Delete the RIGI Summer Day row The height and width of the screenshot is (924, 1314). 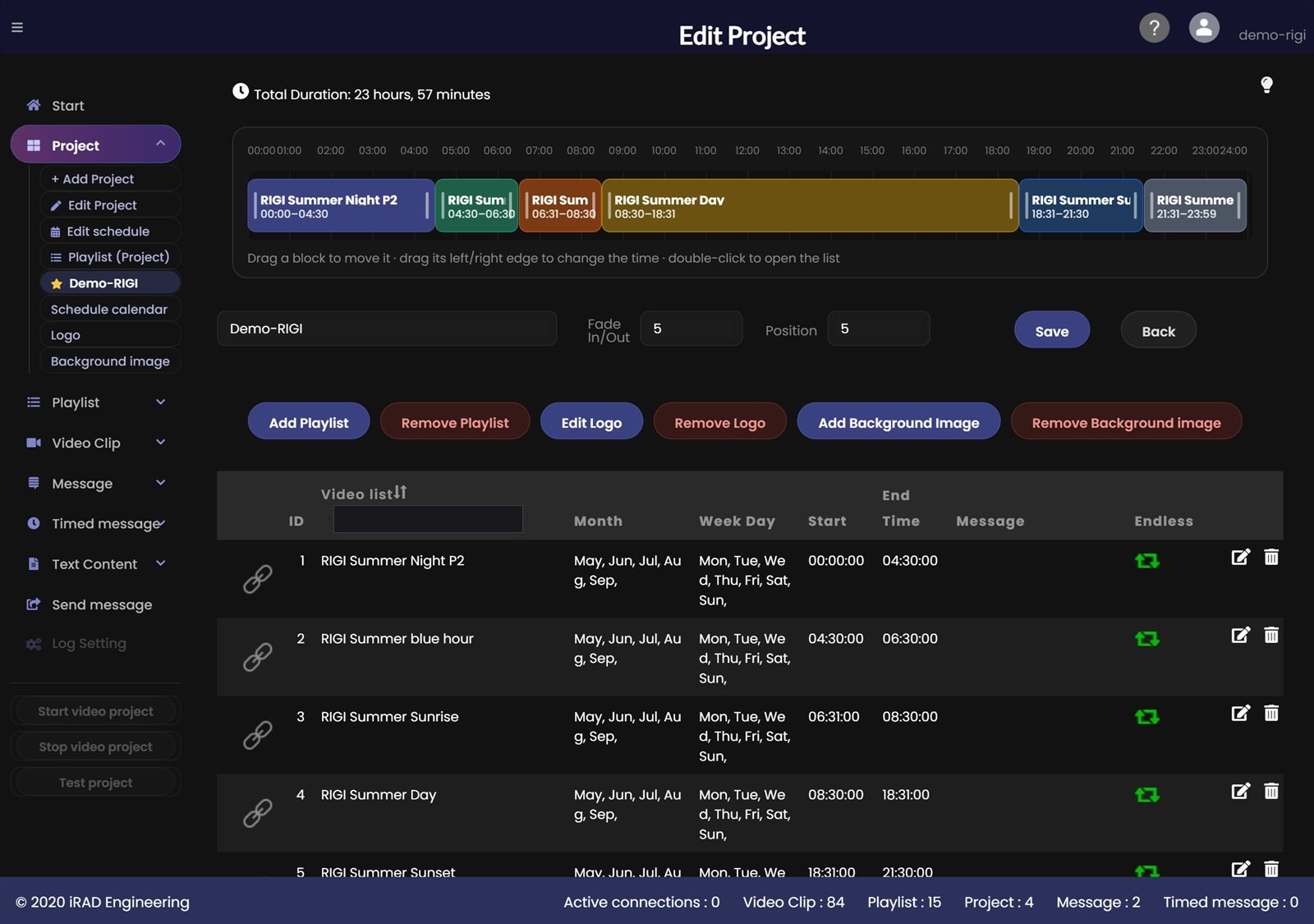click(x=1271, y=791)
